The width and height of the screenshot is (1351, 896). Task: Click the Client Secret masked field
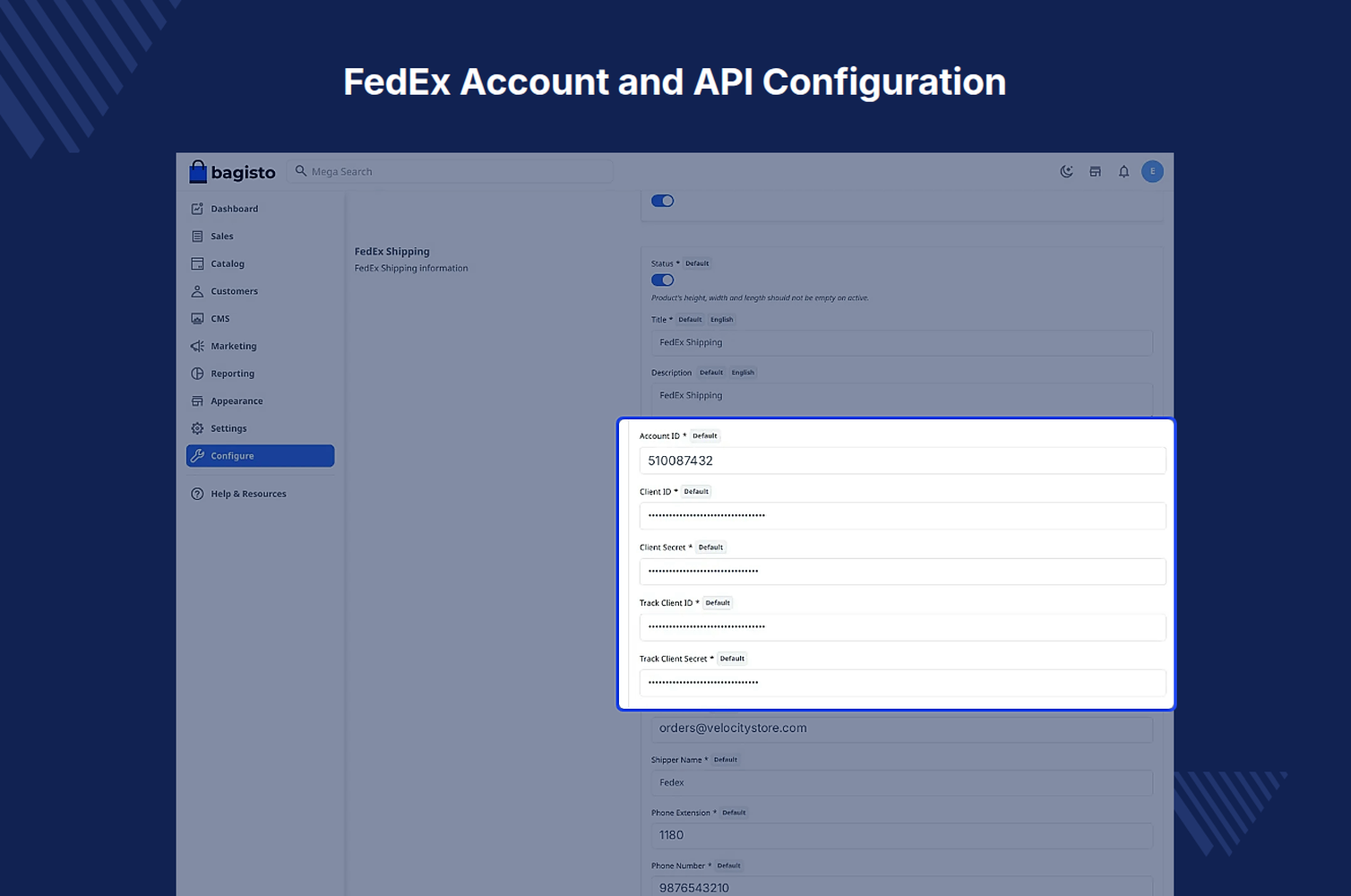pos(902,572)
